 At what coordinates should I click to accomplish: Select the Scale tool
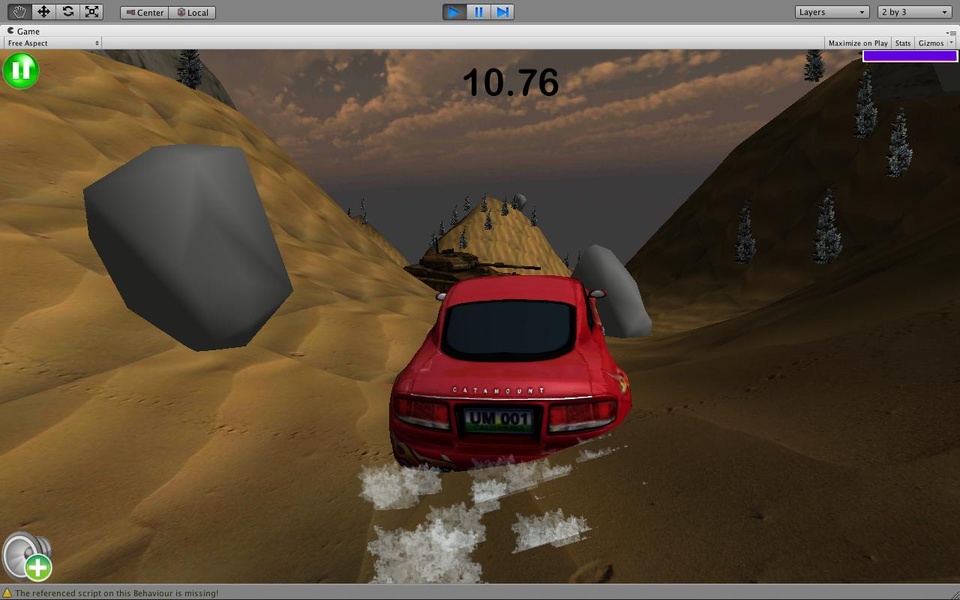pos(91,12)
